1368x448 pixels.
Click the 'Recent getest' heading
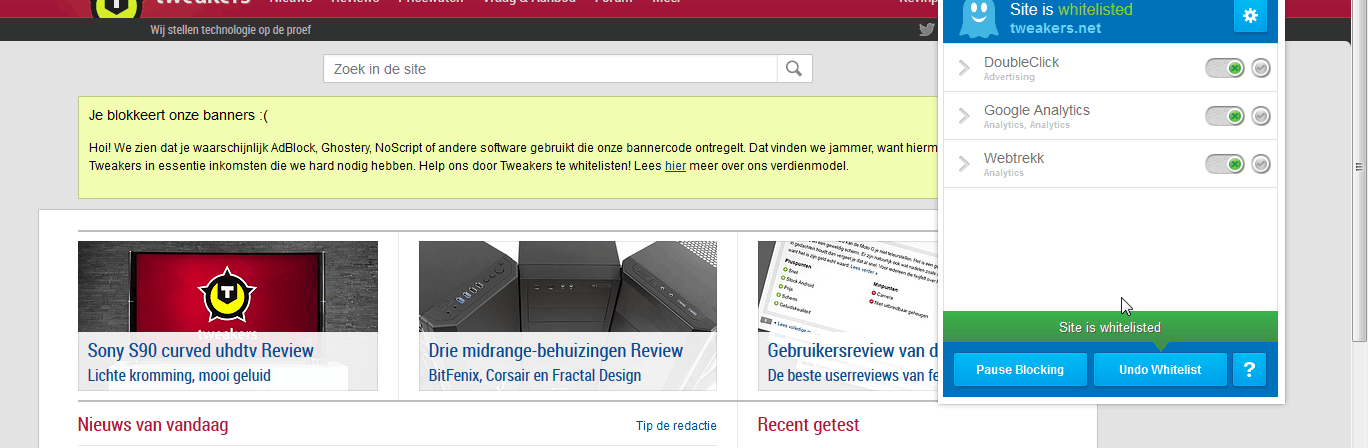(808, 425)
